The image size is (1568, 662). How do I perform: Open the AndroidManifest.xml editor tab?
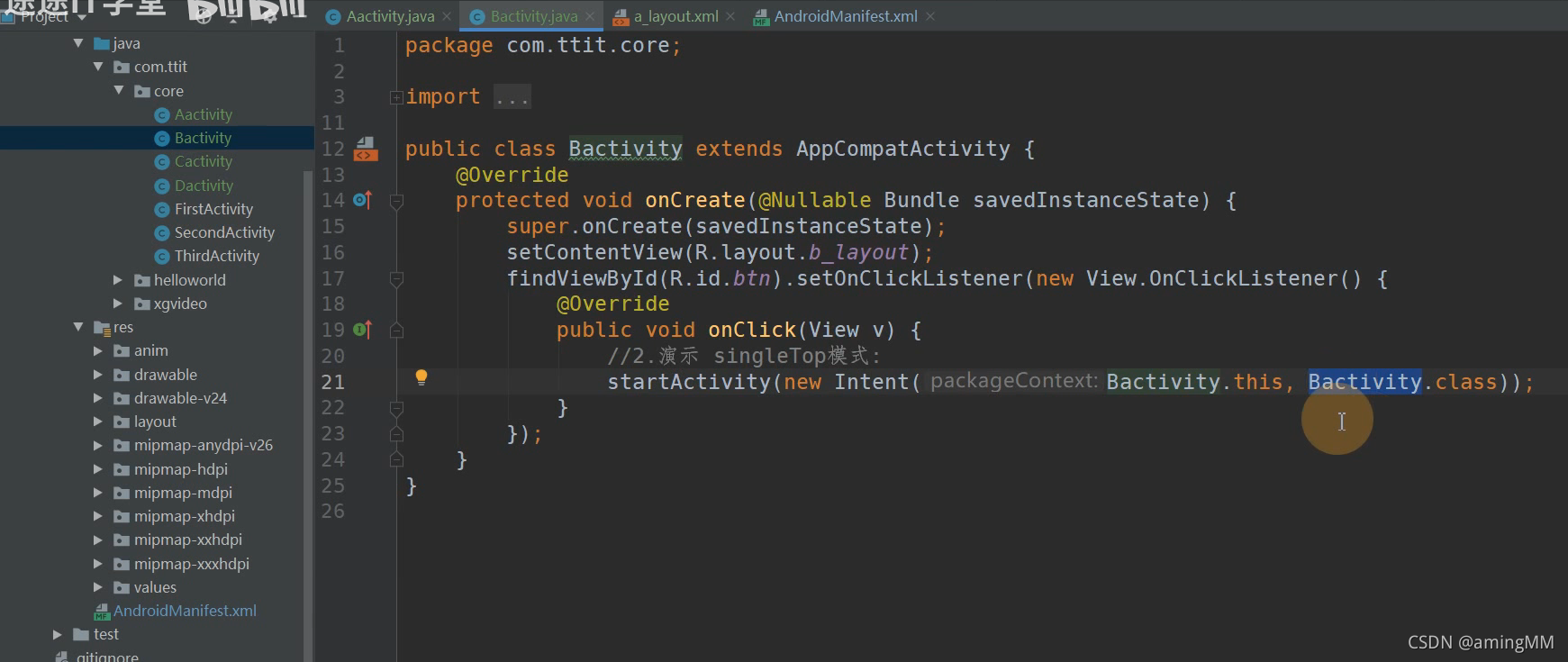coord(846,16)
